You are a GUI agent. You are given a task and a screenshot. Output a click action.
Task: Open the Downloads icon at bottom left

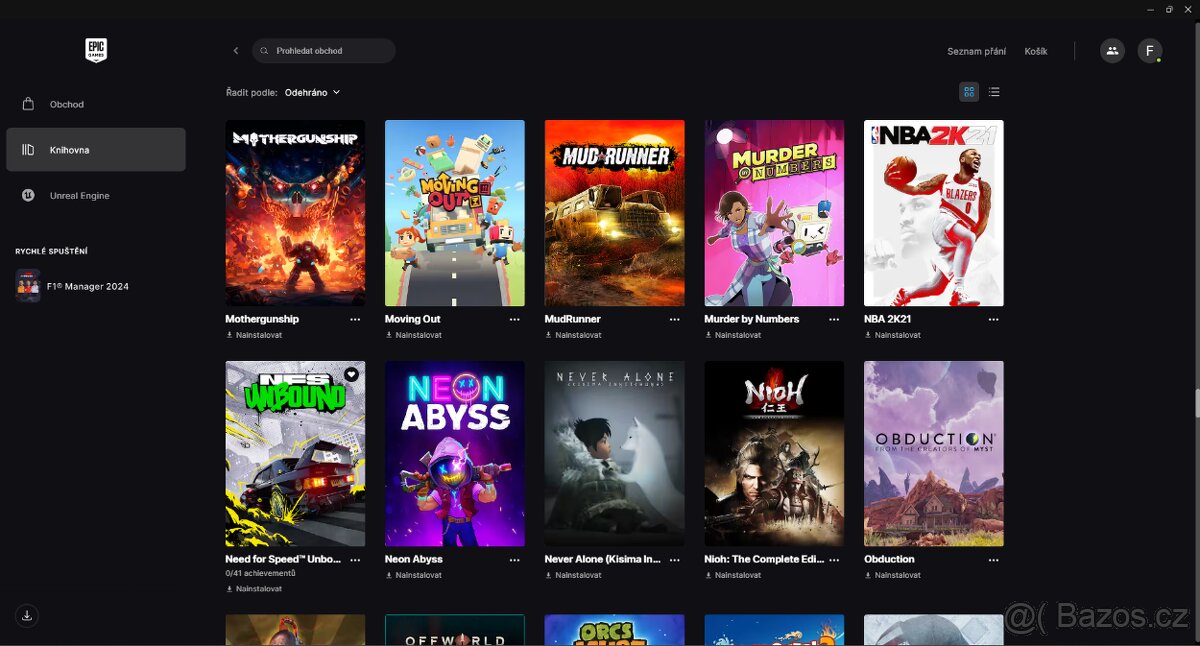[27, 615]
